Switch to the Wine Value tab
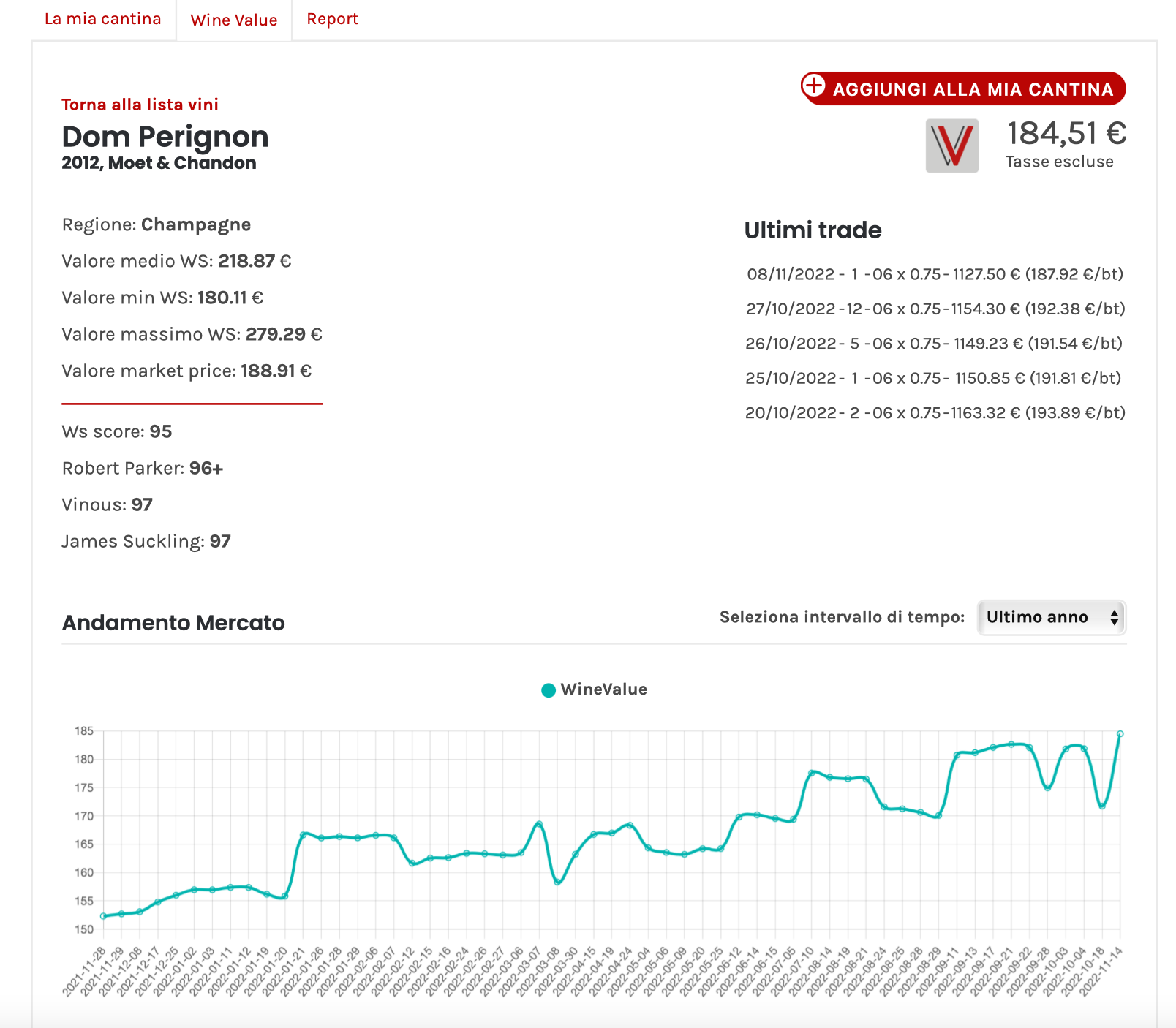Screen dimensions: 1176x1028 tap(234, 20)
